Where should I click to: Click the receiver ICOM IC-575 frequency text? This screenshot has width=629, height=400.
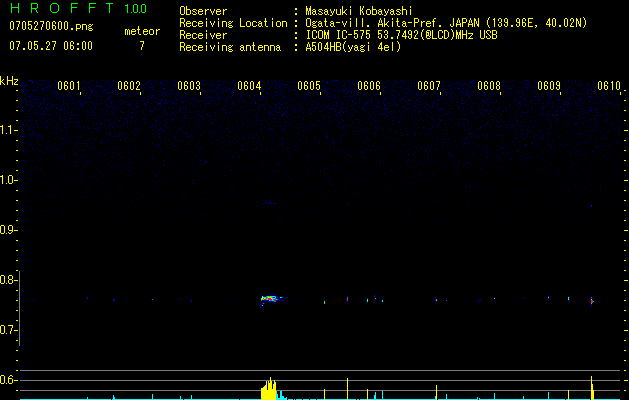401,35
